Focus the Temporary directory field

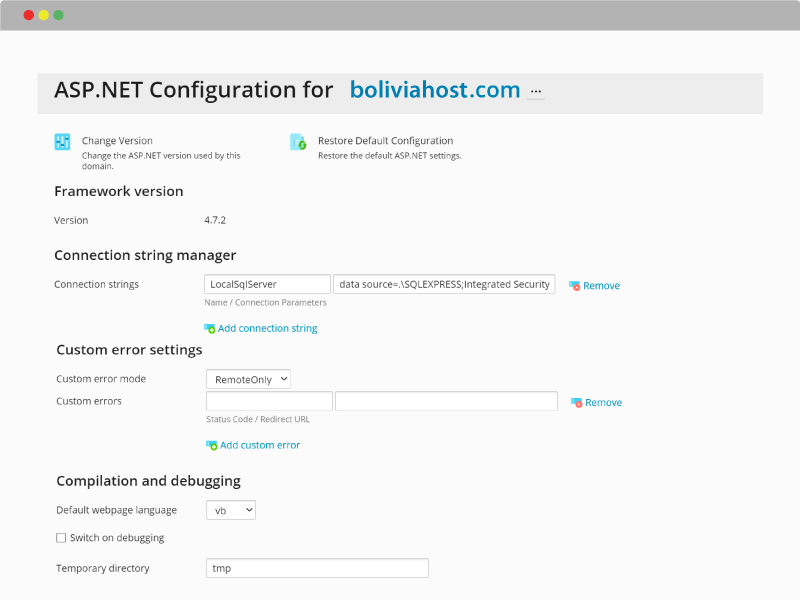point(317,568)
